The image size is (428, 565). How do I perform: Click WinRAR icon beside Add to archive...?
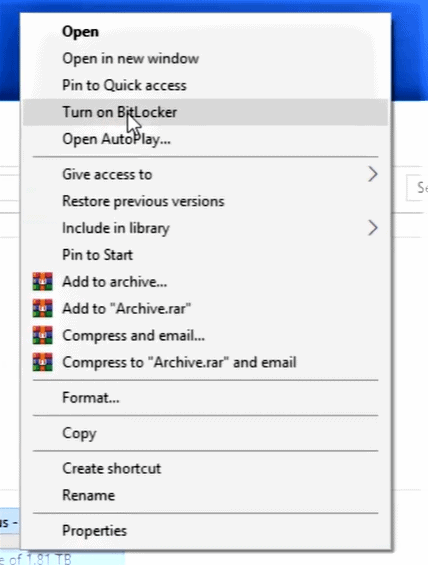click(43, 281)
